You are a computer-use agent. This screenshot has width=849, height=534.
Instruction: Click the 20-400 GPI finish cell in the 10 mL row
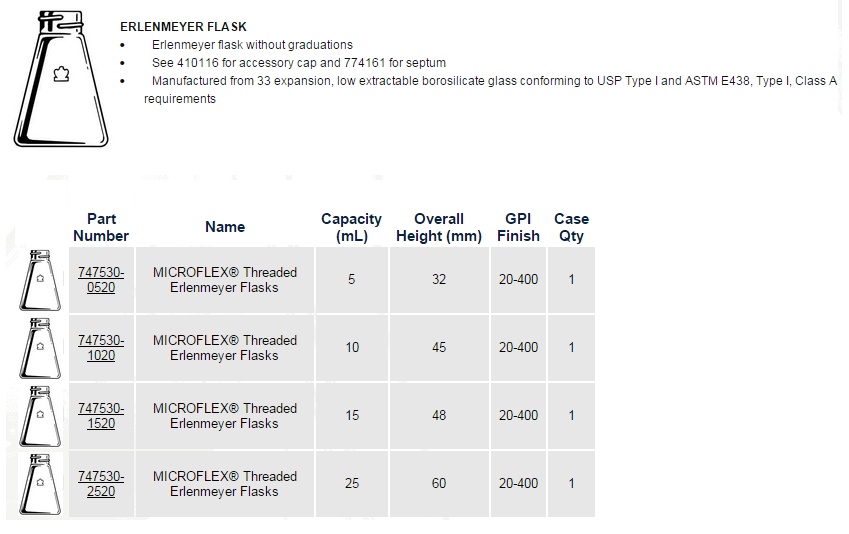(x=518, y=348)
